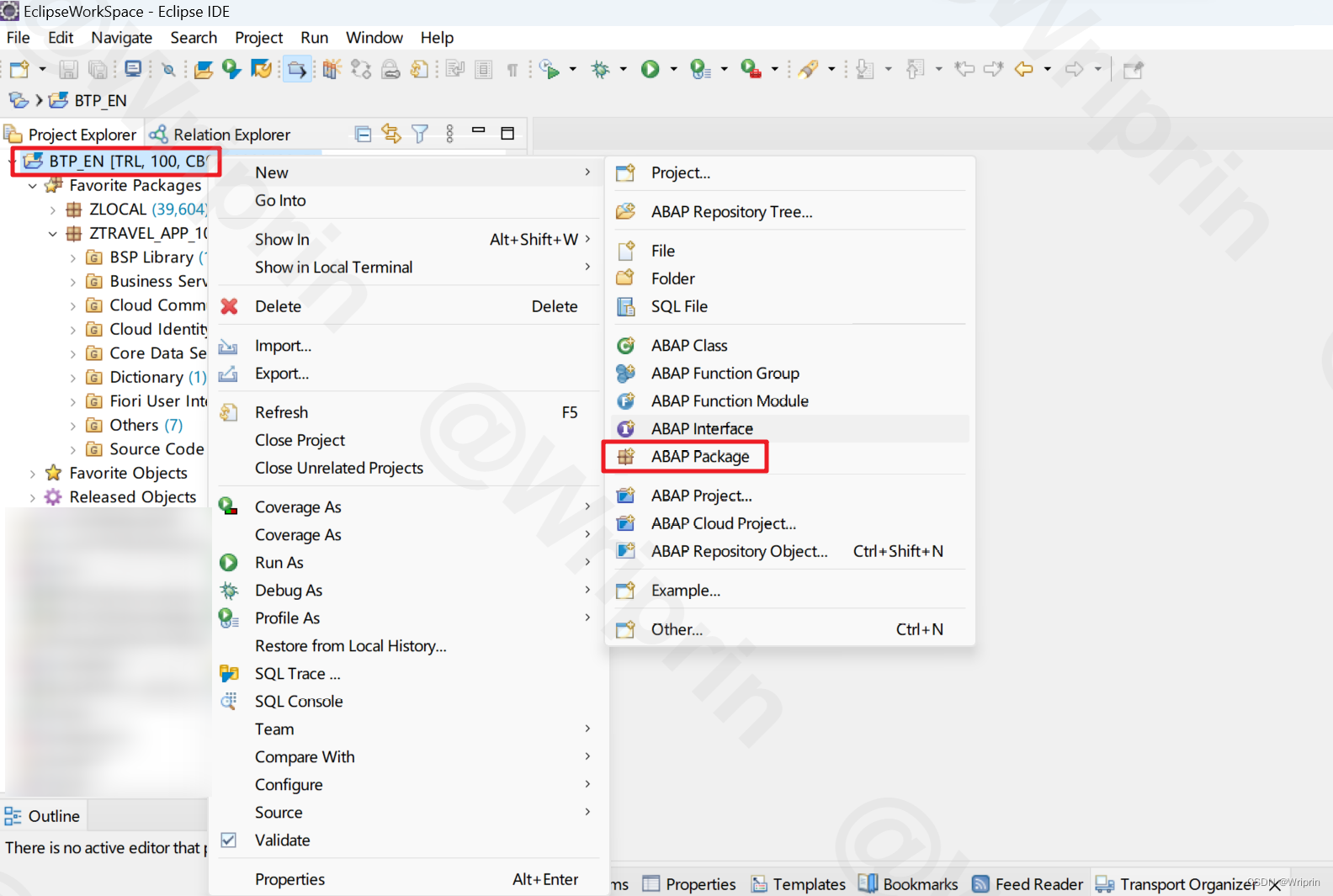
Task: Choose ABAP Class from New submenu
Action: pyautogui.click(x=689, y=346)
